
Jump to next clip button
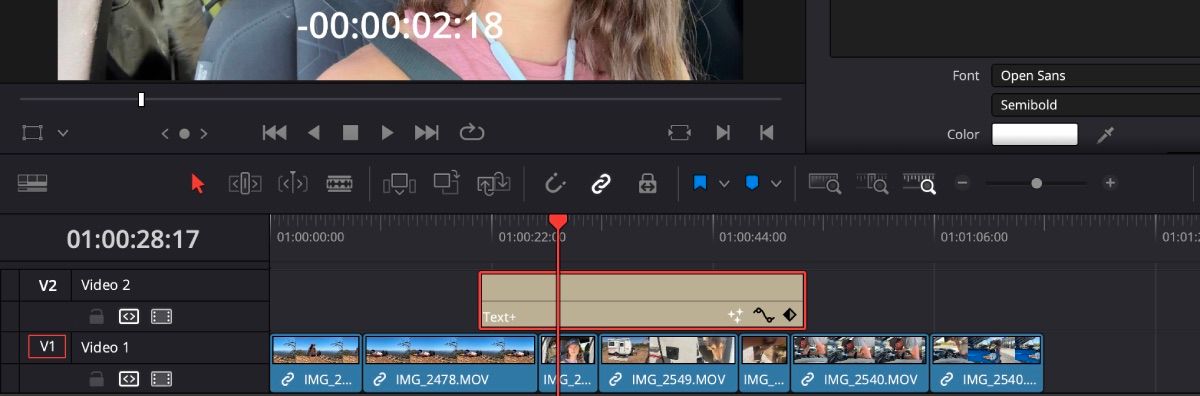[723, 132]
